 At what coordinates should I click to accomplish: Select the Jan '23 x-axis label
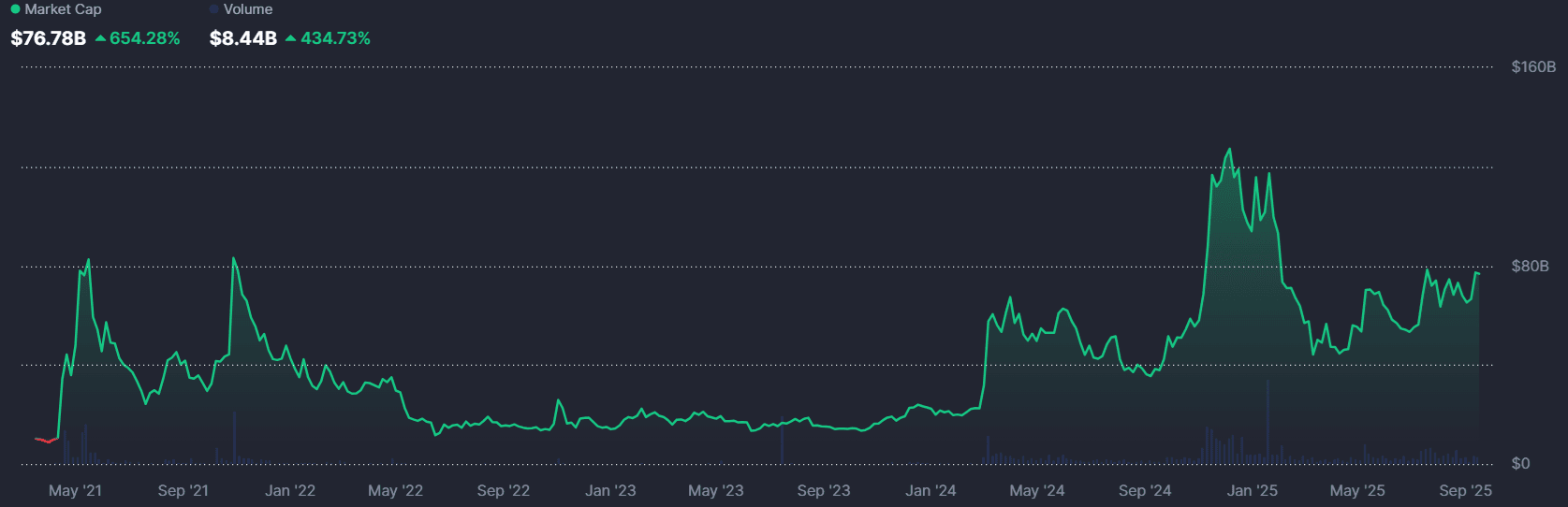point(610,490)
